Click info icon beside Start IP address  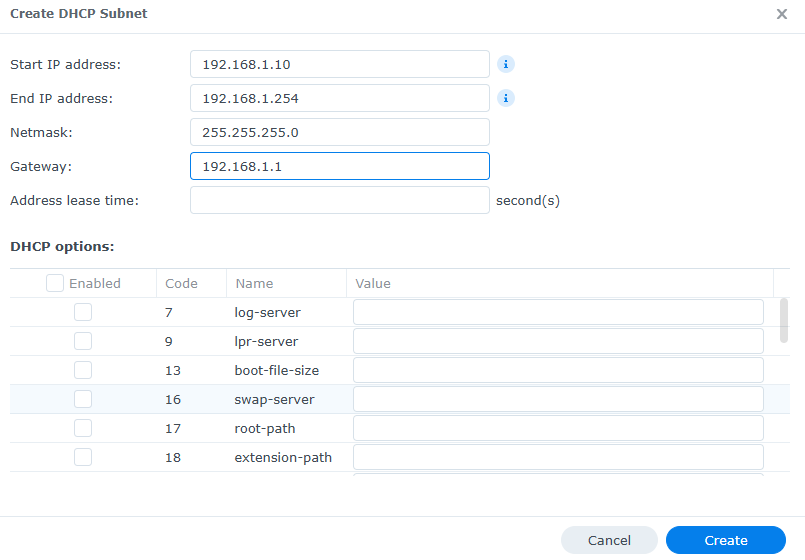coord(506,64)
